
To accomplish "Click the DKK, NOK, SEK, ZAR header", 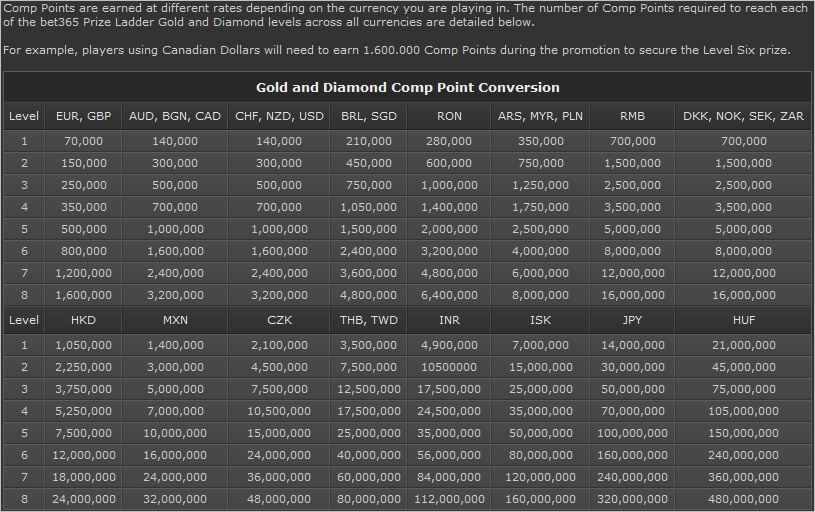I will click(743, 116).
